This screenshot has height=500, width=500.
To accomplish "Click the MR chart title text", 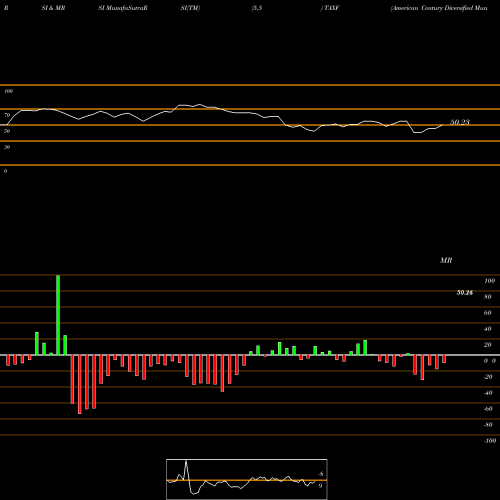I will point(446,260).
